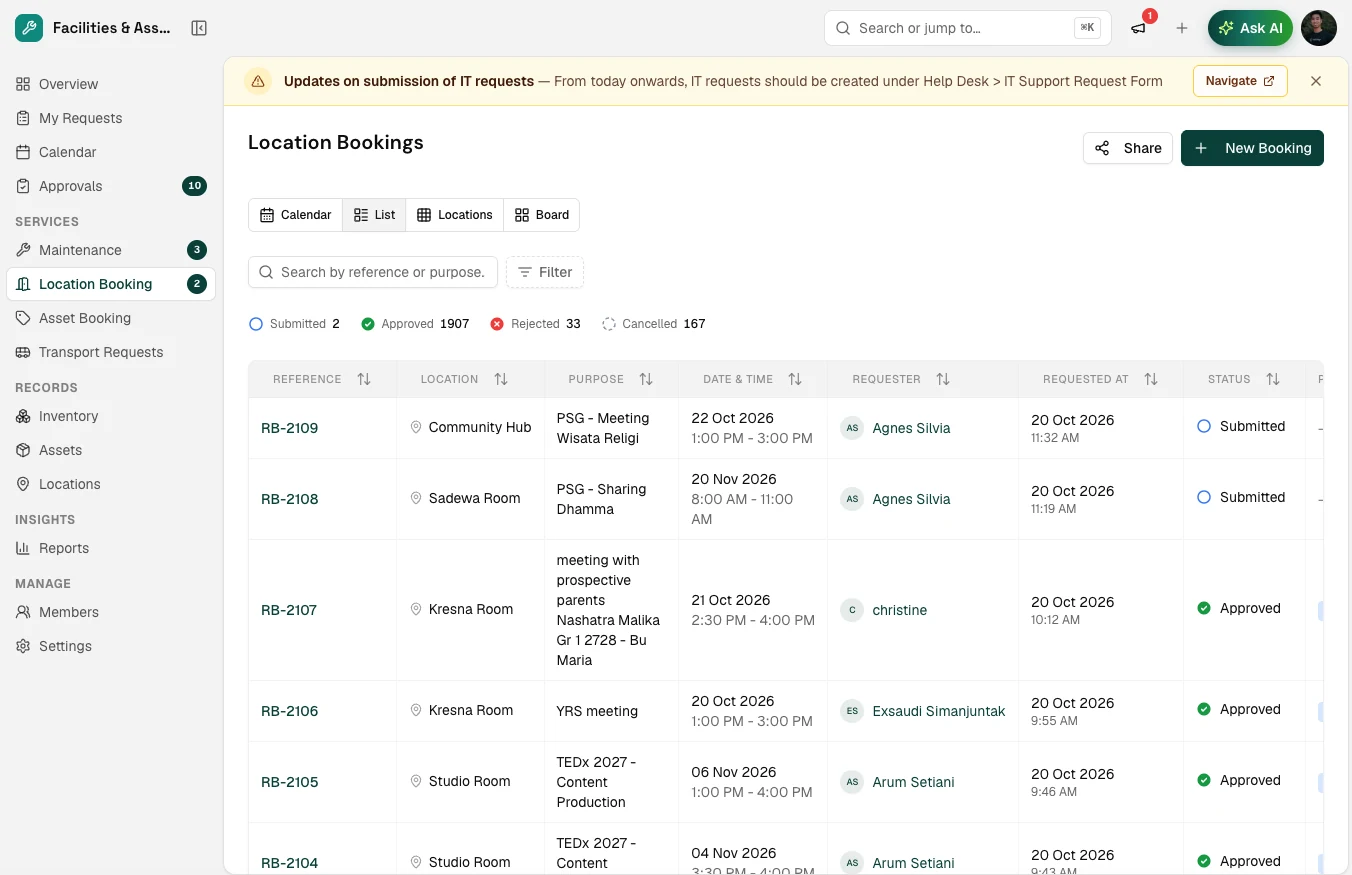Click Agnes Silvia avatar in RB-2109 row
Screen dimensions: 1352x875
click(852, 428)
